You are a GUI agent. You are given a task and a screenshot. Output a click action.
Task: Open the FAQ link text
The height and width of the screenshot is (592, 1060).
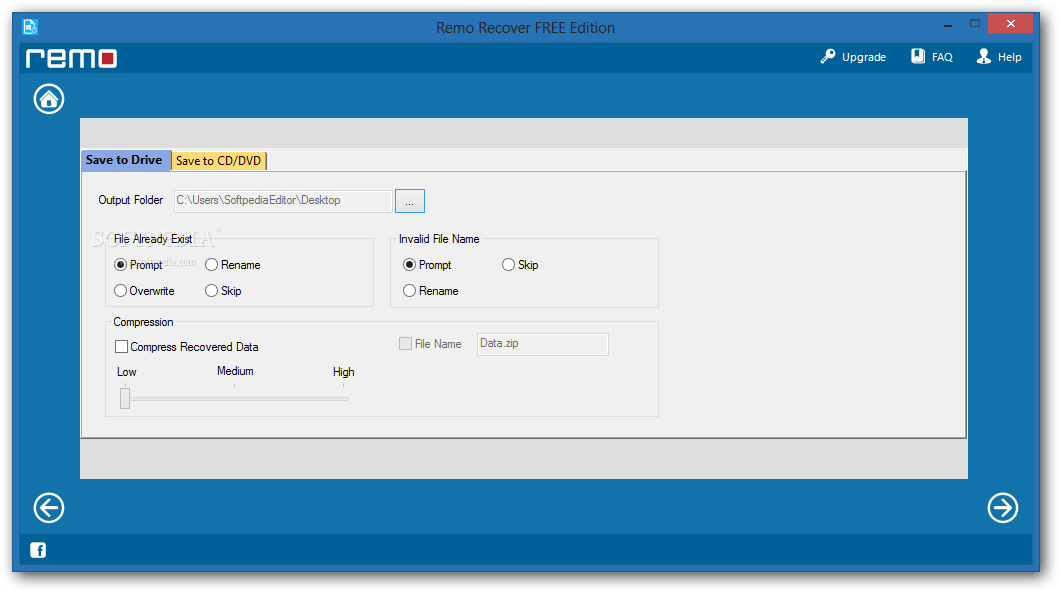[x=942, y=57]
